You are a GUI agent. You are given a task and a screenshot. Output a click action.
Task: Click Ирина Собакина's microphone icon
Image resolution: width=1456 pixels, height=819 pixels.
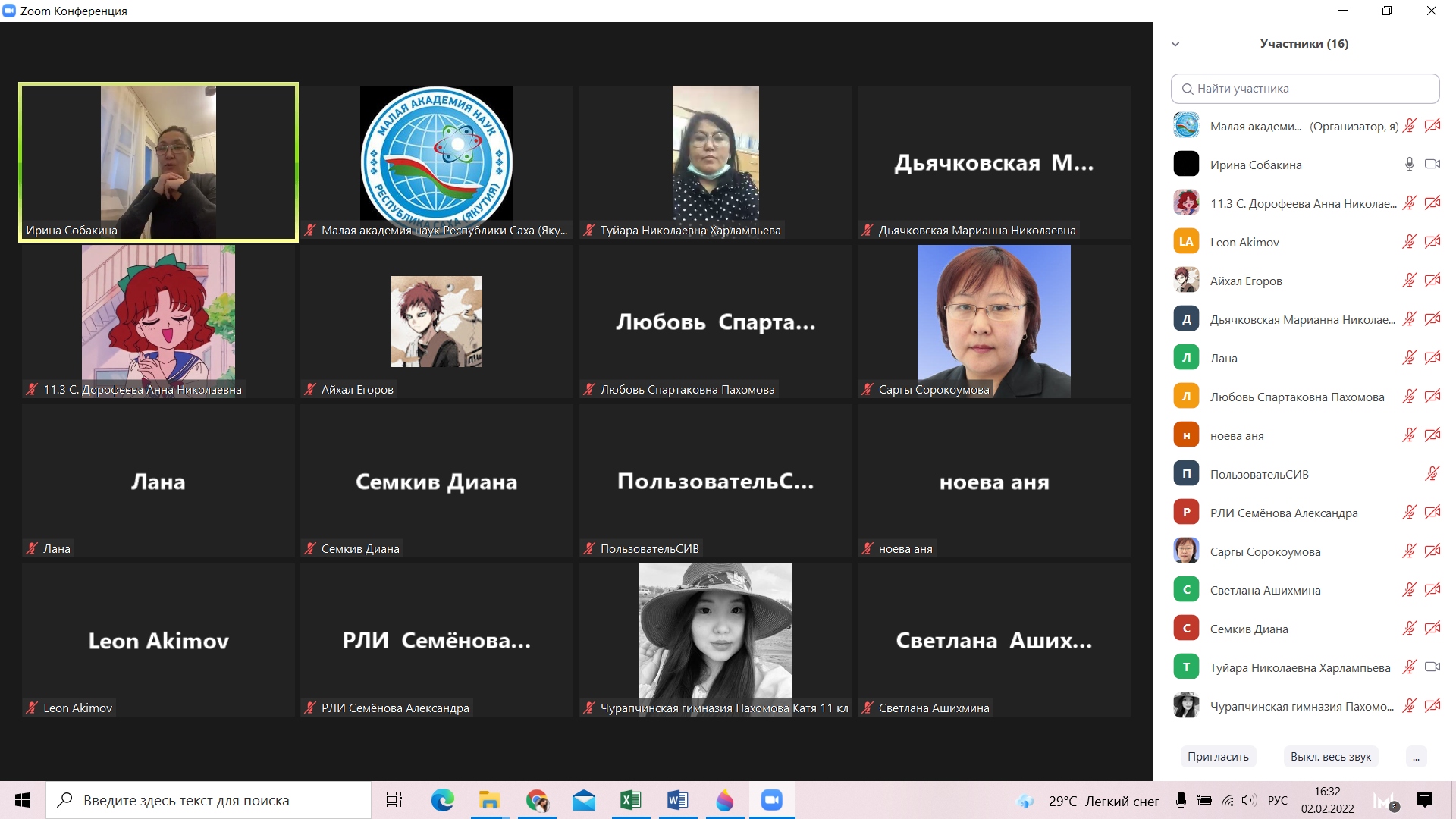(1409, 165)
